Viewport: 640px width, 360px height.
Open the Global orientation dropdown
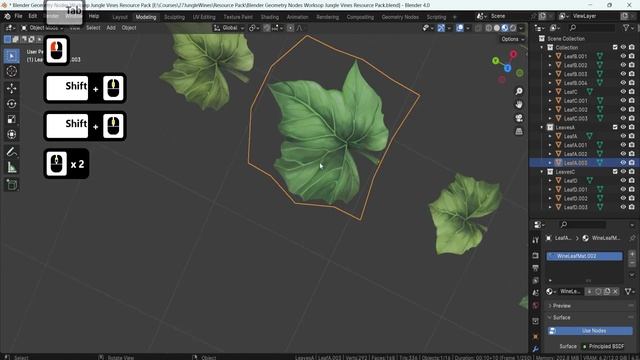point(229,28)
